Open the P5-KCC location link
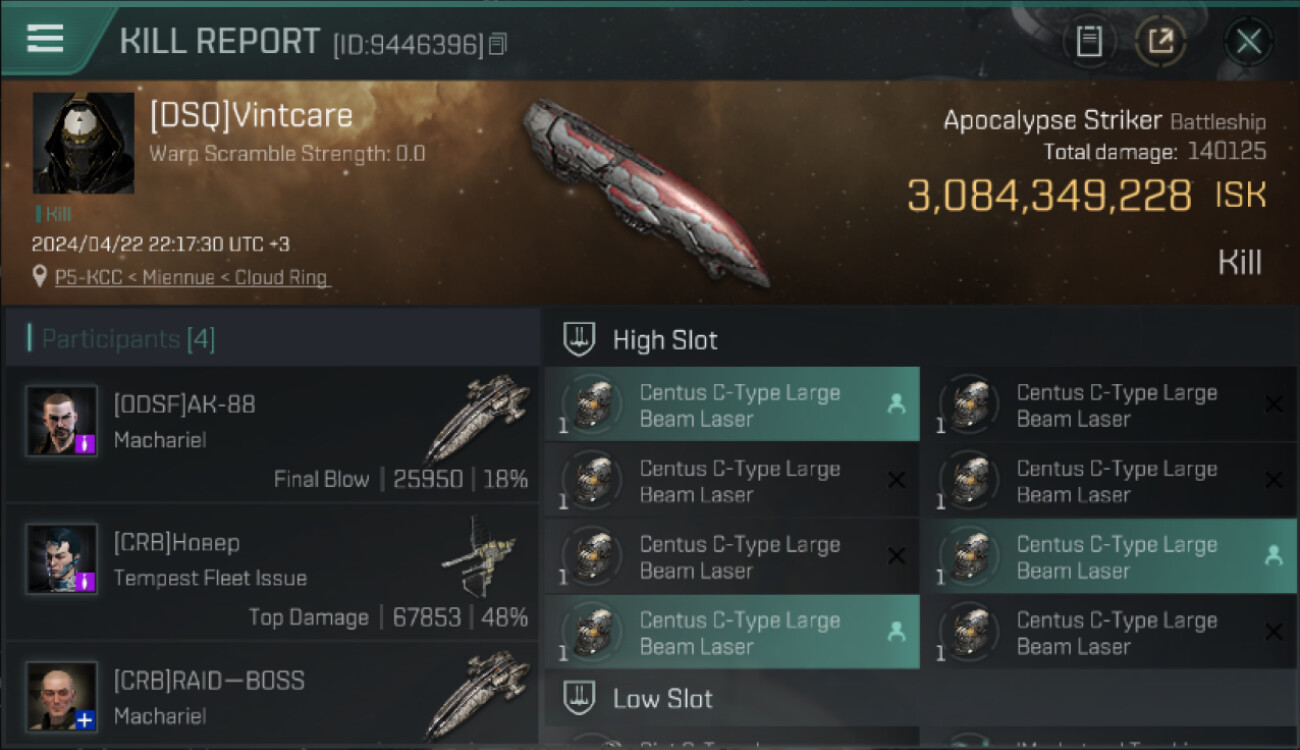Screen dimensions: 1300x750 coord(192,277)
